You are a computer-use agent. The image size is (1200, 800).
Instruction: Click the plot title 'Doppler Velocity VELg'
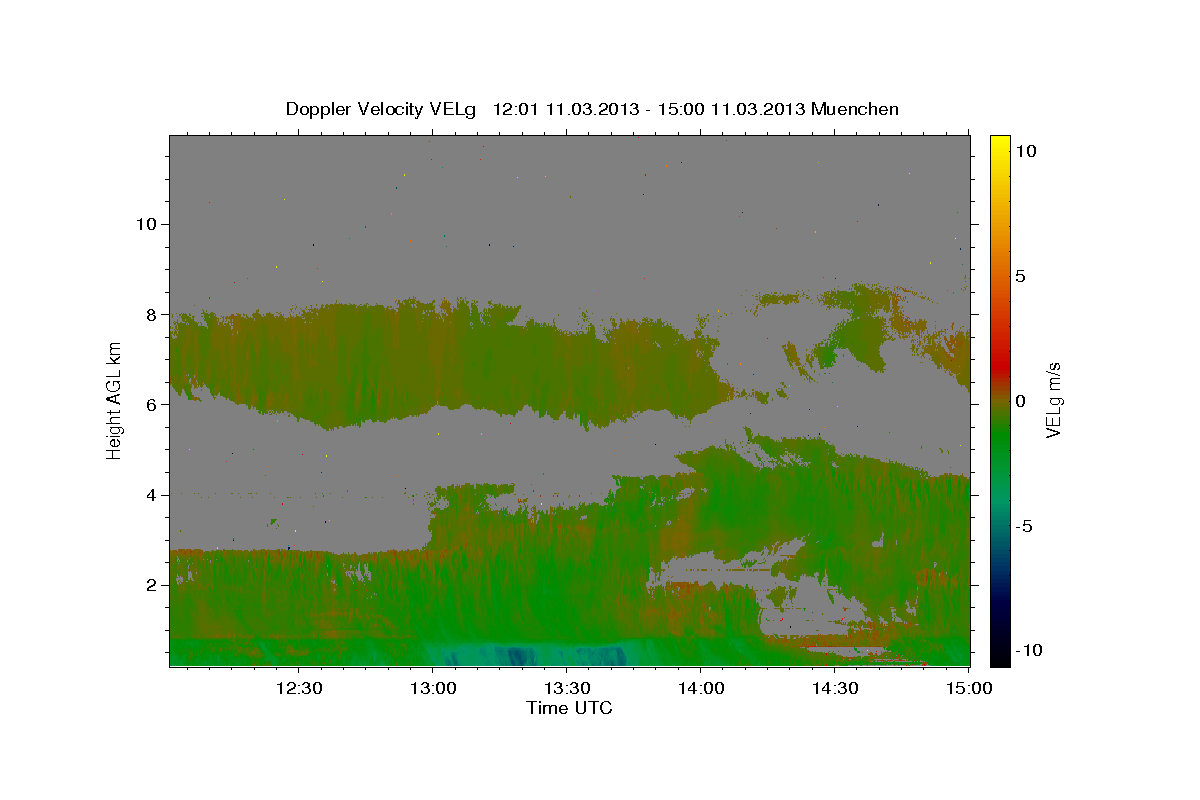[x=381, y=109]
